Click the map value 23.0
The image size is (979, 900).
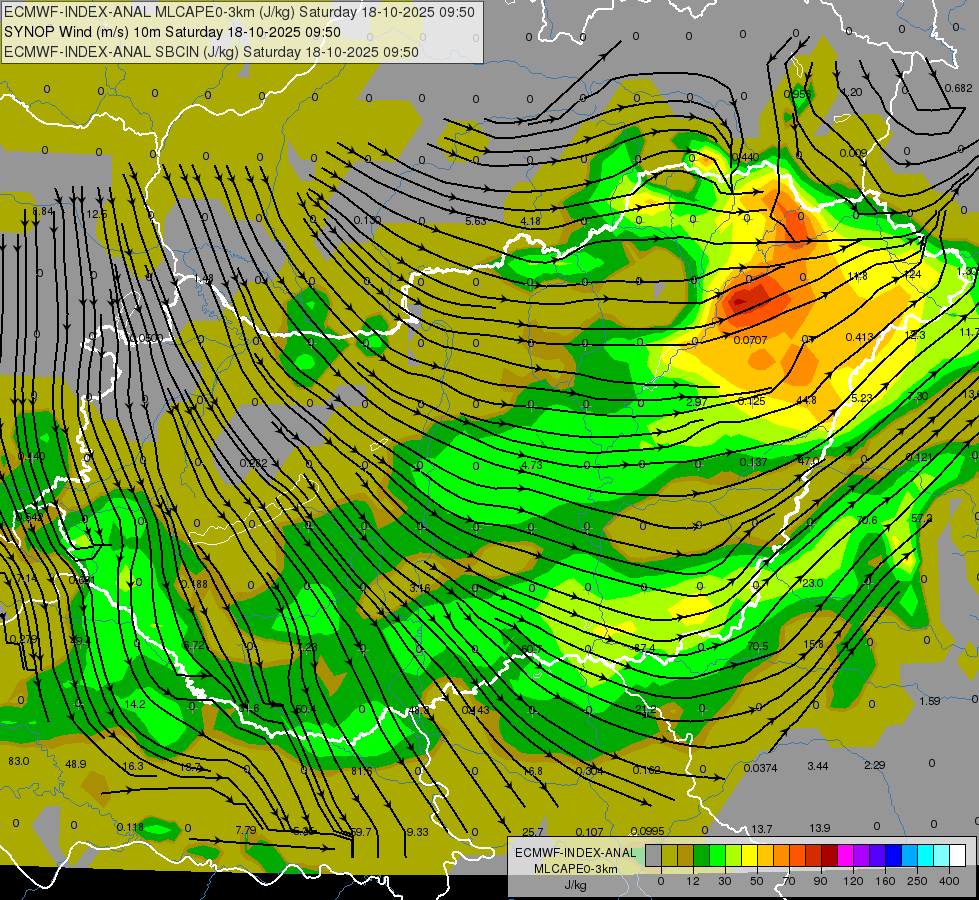point(812,583)
